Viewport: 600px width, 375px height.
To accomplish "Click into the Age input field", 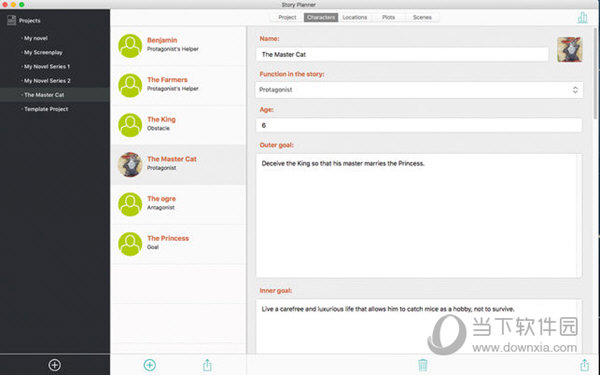I will [419, 126].
